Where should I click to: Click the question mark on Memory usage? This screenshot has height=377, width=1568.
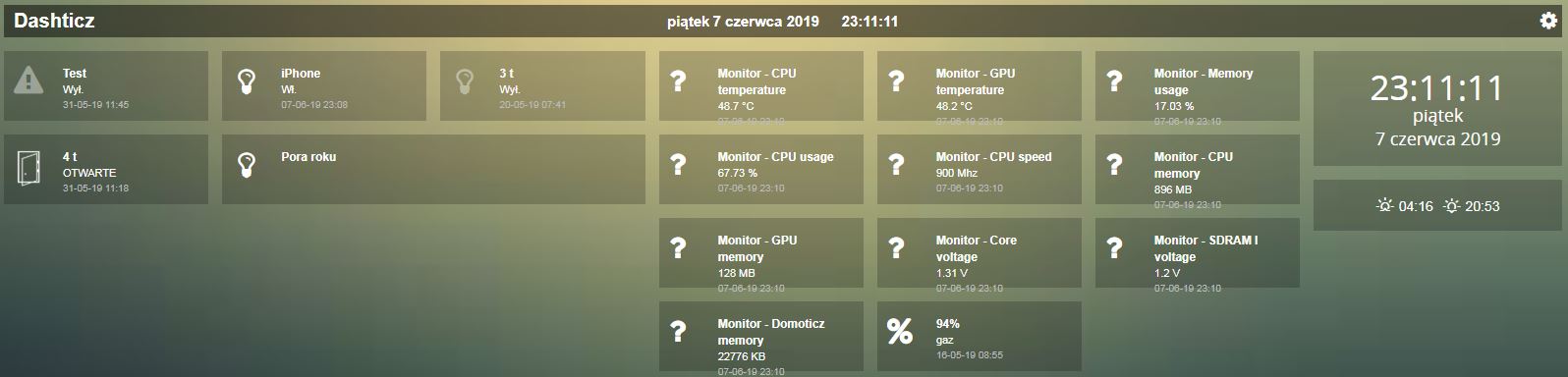1114,81
